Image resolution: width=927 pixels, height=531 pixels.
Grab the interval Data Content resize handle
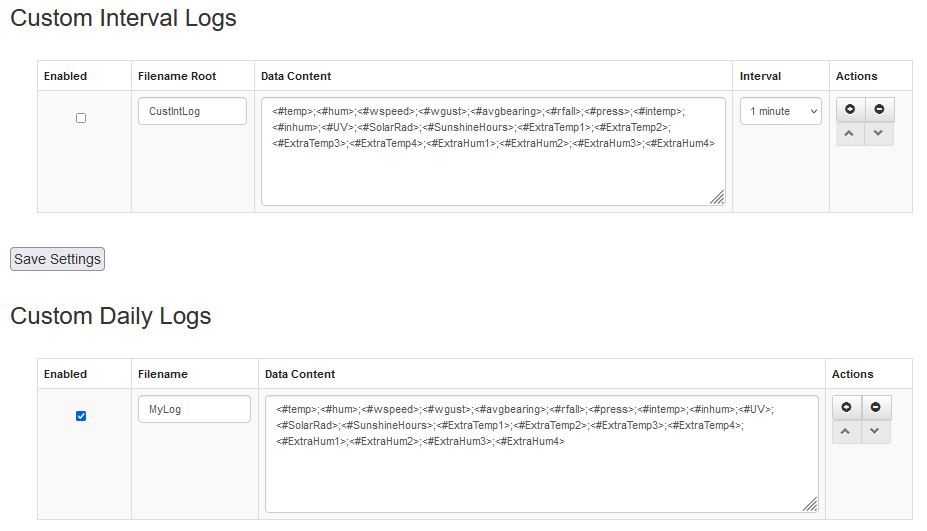point(717,198)
